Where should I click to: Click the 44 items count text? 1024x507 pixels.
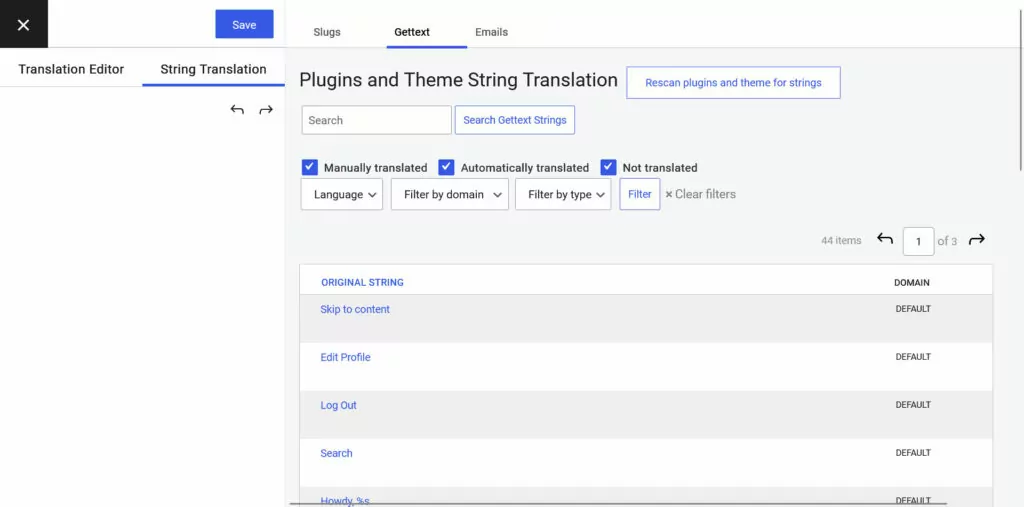[x=841, y=240]
